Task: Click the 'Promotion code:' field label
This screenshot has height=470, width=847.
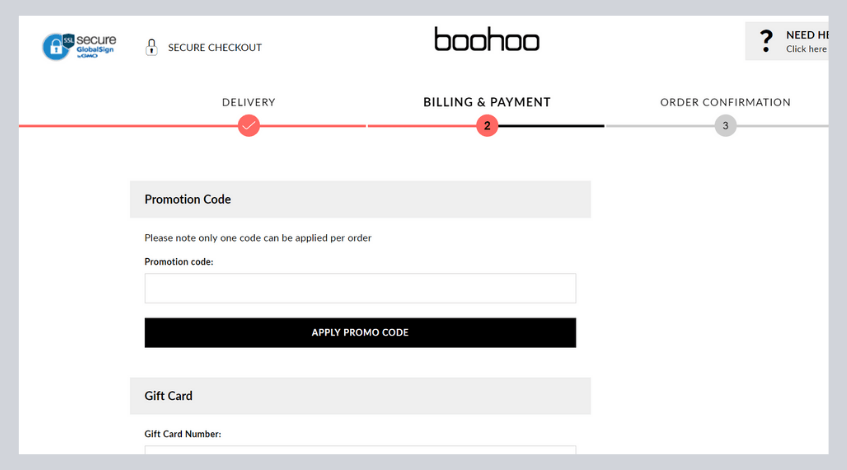Action: pos(179,262)
